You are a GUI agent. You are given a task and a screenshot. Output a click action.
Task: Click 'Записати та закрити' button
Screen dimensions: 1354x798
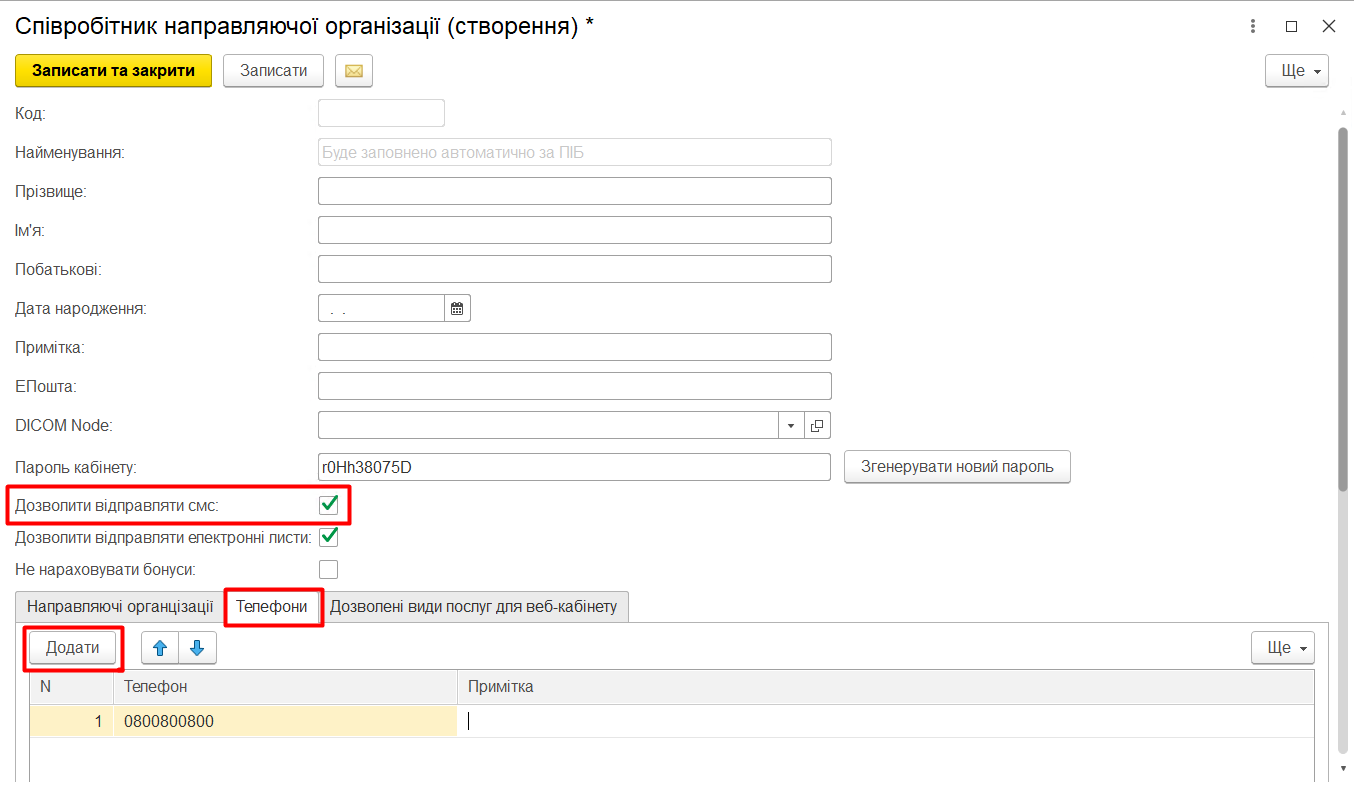tap(113, 71)
